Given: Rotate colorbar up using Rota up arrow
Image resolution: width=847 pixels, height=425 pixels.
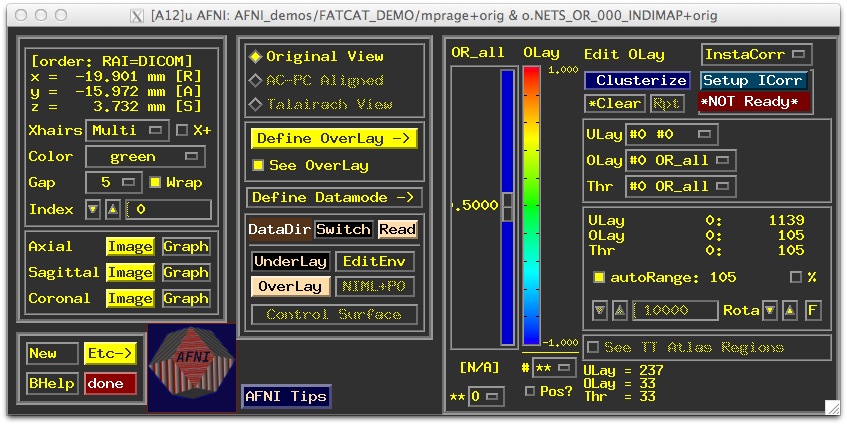Looking at the screenshot, I should (790, 311).
